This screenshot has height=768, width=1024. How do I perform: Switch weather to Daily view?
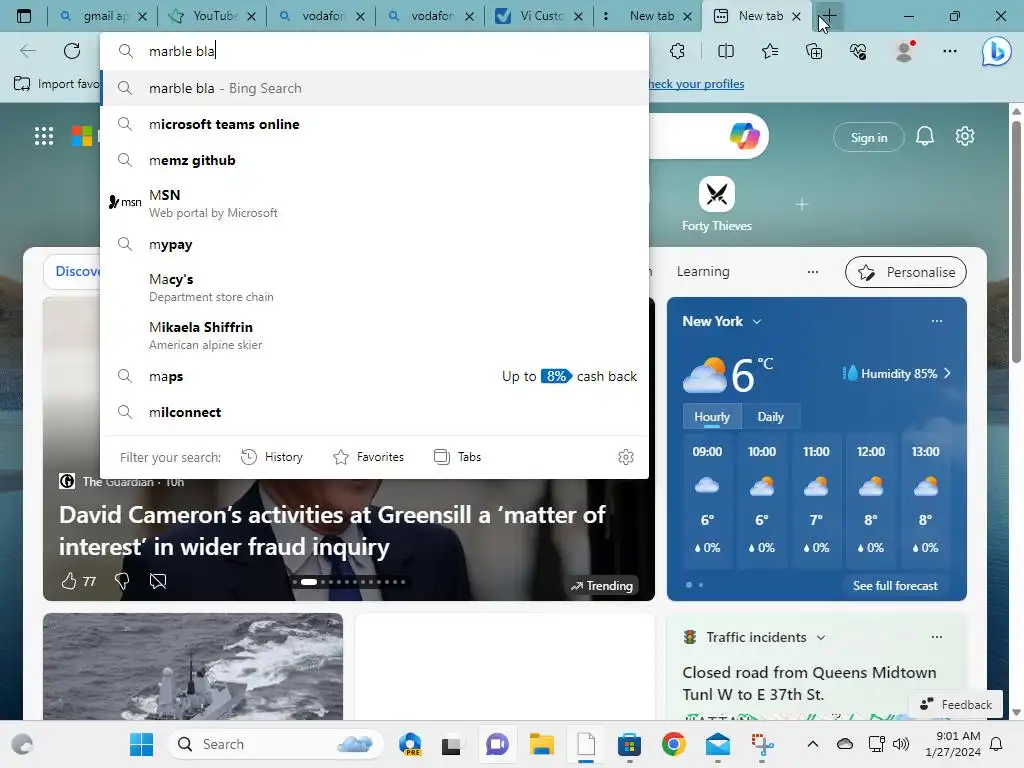tap(771, 417)
